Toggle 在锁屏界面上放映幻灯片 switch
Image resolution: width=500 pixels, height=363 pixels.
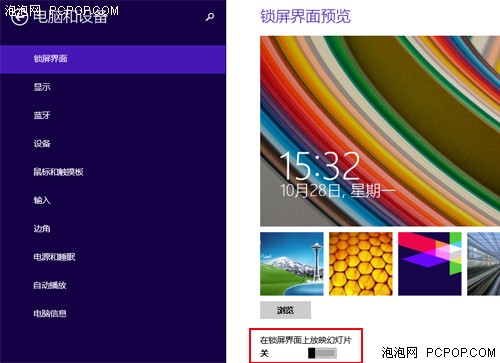click(322, 353)
